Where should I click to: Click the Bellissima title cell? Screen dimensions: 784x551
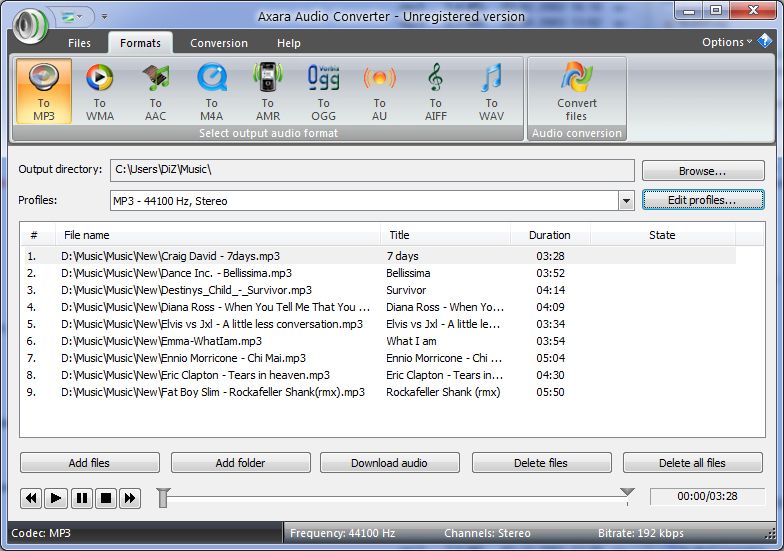pyautogui.click(x=408, y=273)
